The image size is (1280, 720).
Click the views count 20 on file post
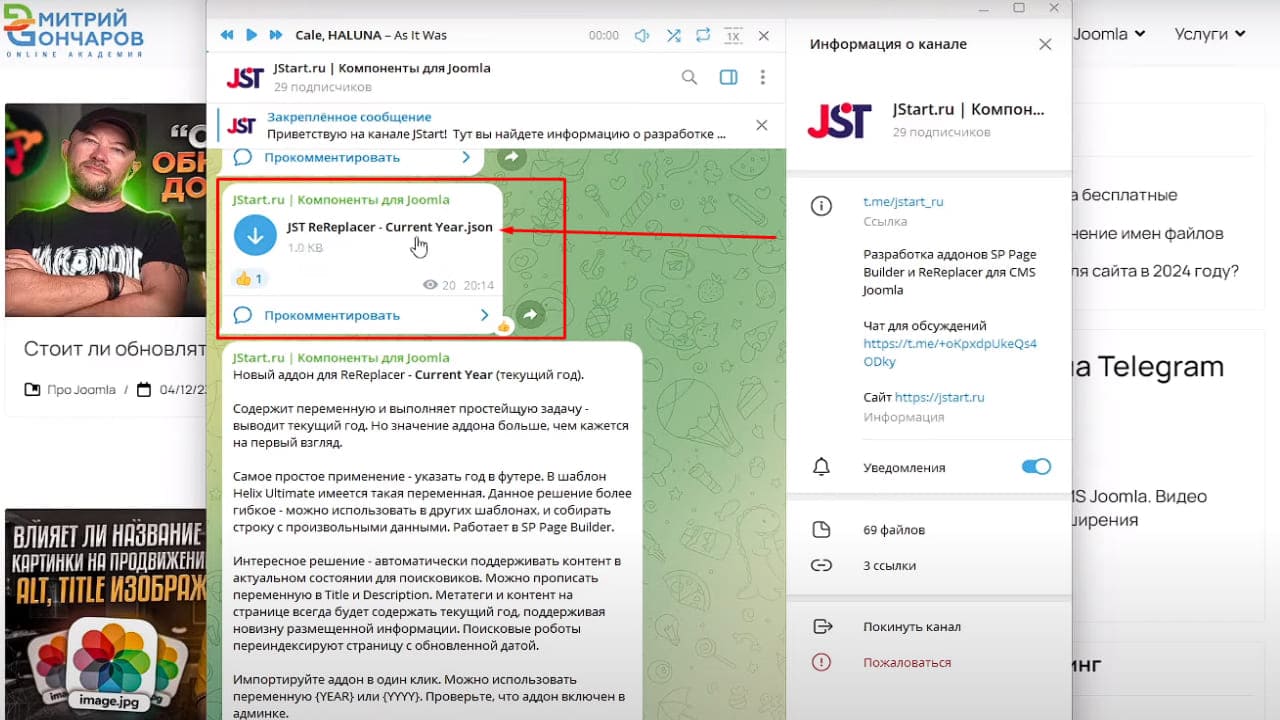(x=440, y=285)
